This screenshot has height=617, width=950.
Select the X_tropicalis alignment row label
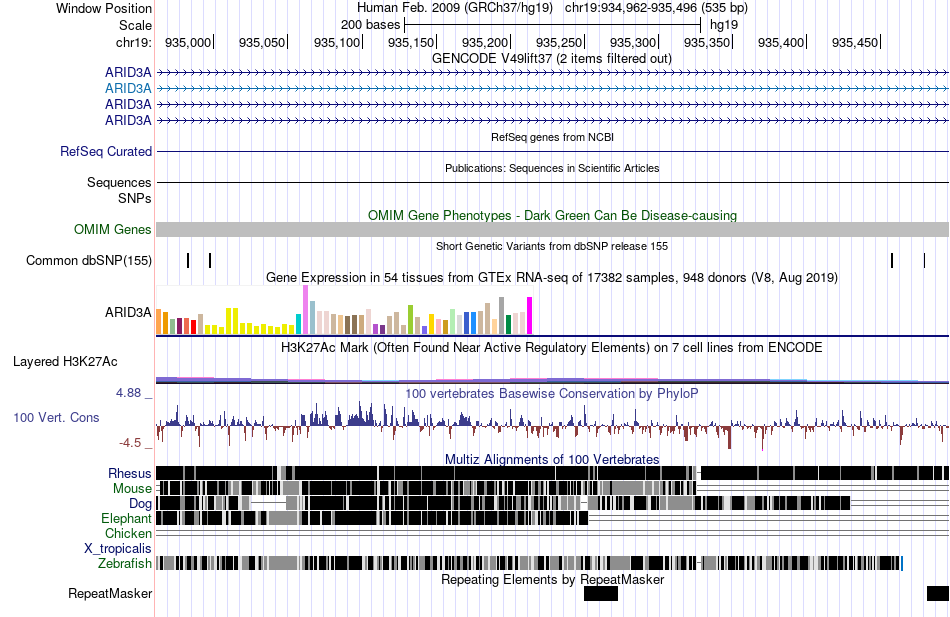pyautogui.click(x=118, y=549)
